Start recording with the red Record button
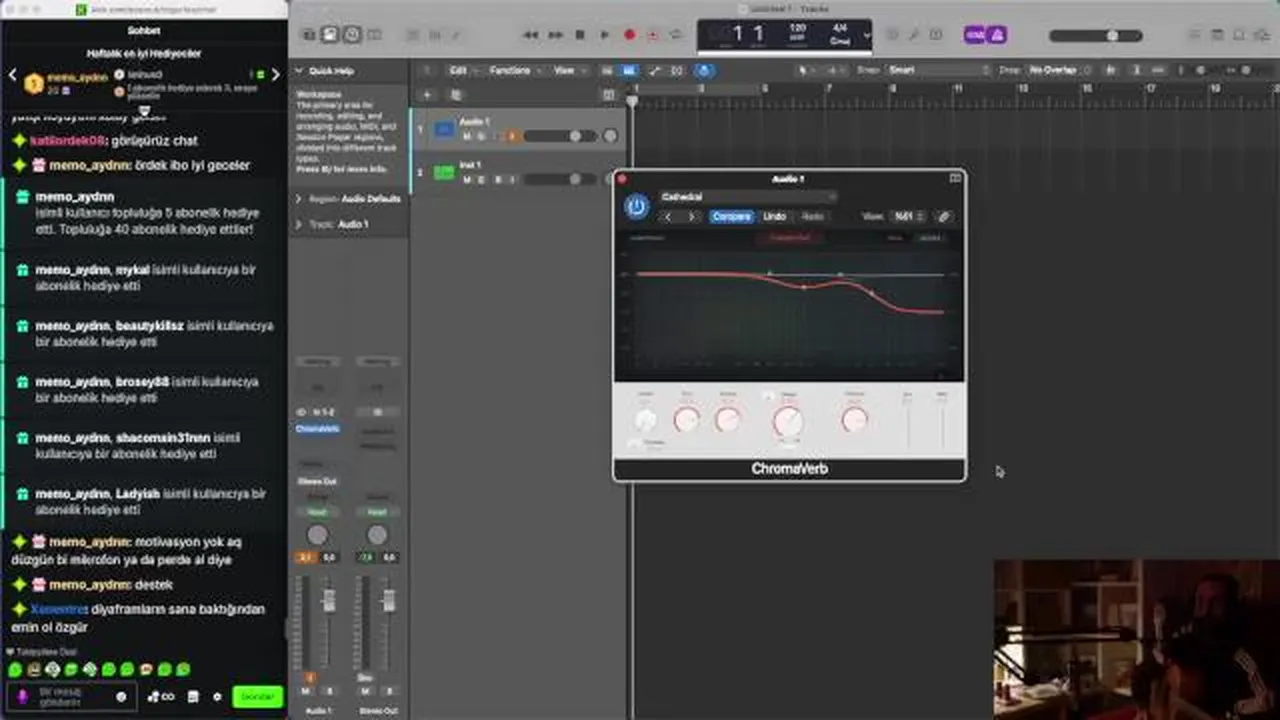Image resolution: width=1280 pixels, height=720 pixels. [629, 35]
